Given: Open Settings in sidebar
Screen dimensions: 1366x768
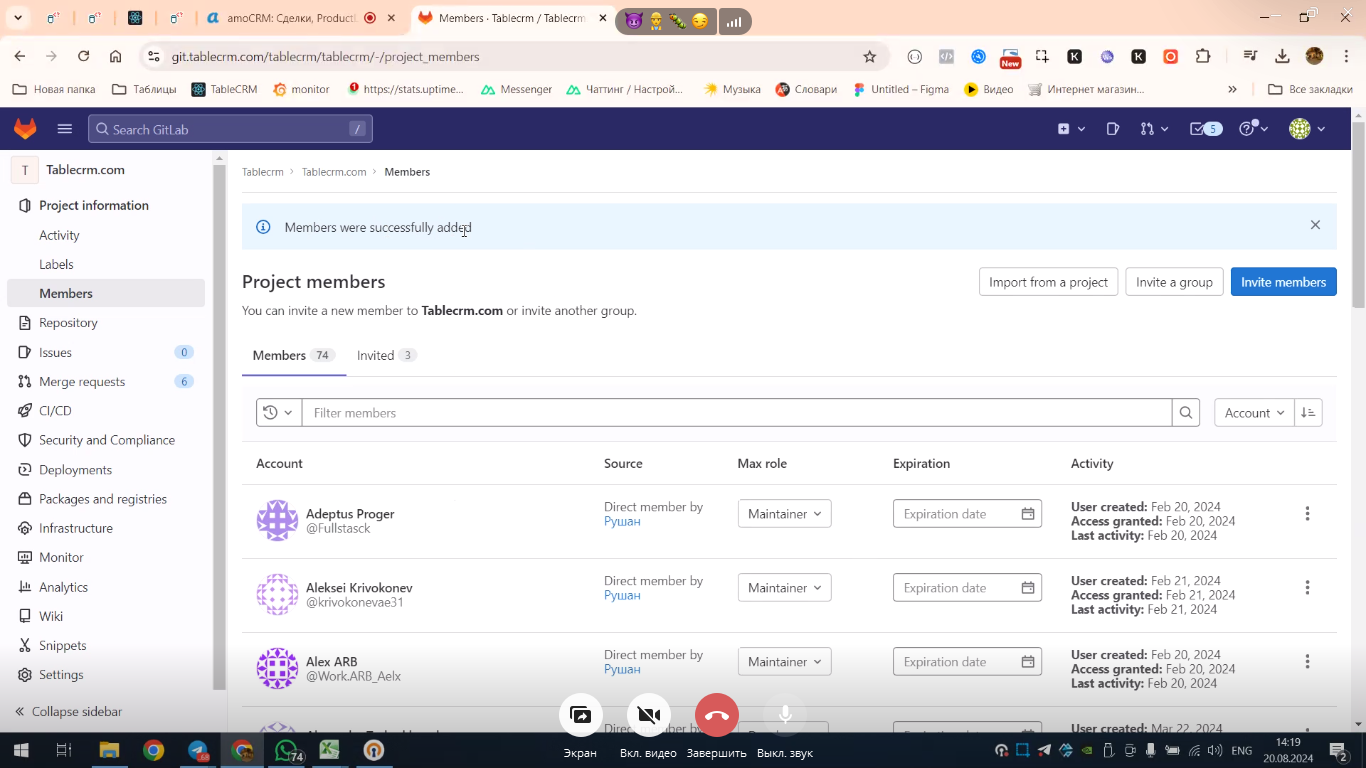Looking at the screenshot, I should 106,675.
